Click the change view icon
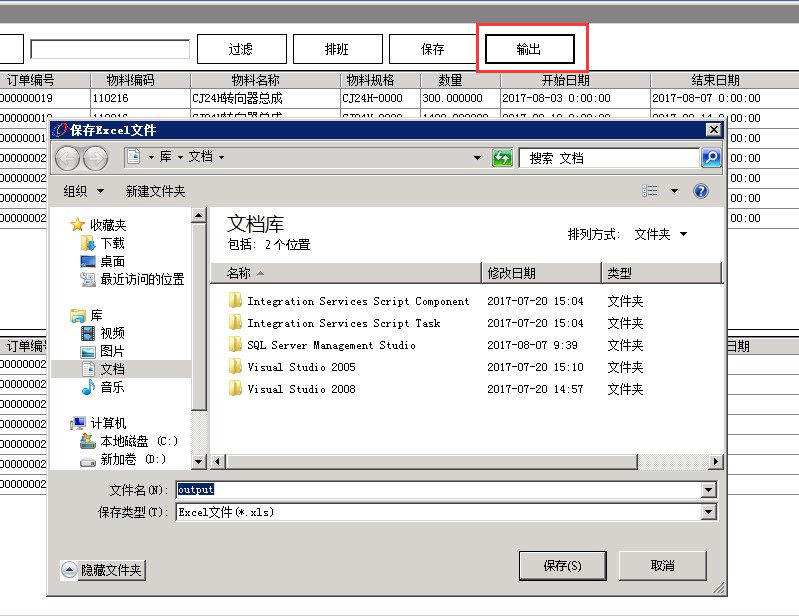The image size is (799, 616). tap(651, 191)
